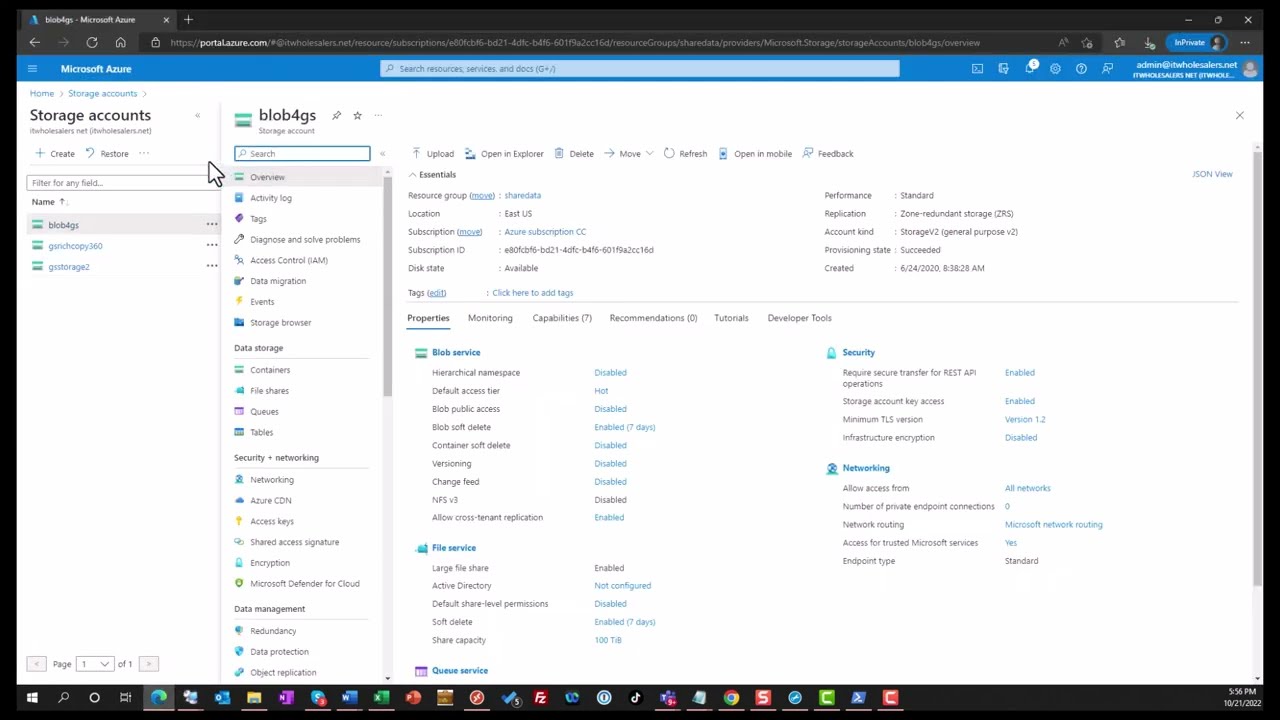Pin blob4gs to the dashboard
This screenshot has height=720, width=1280.
point(336,116)
